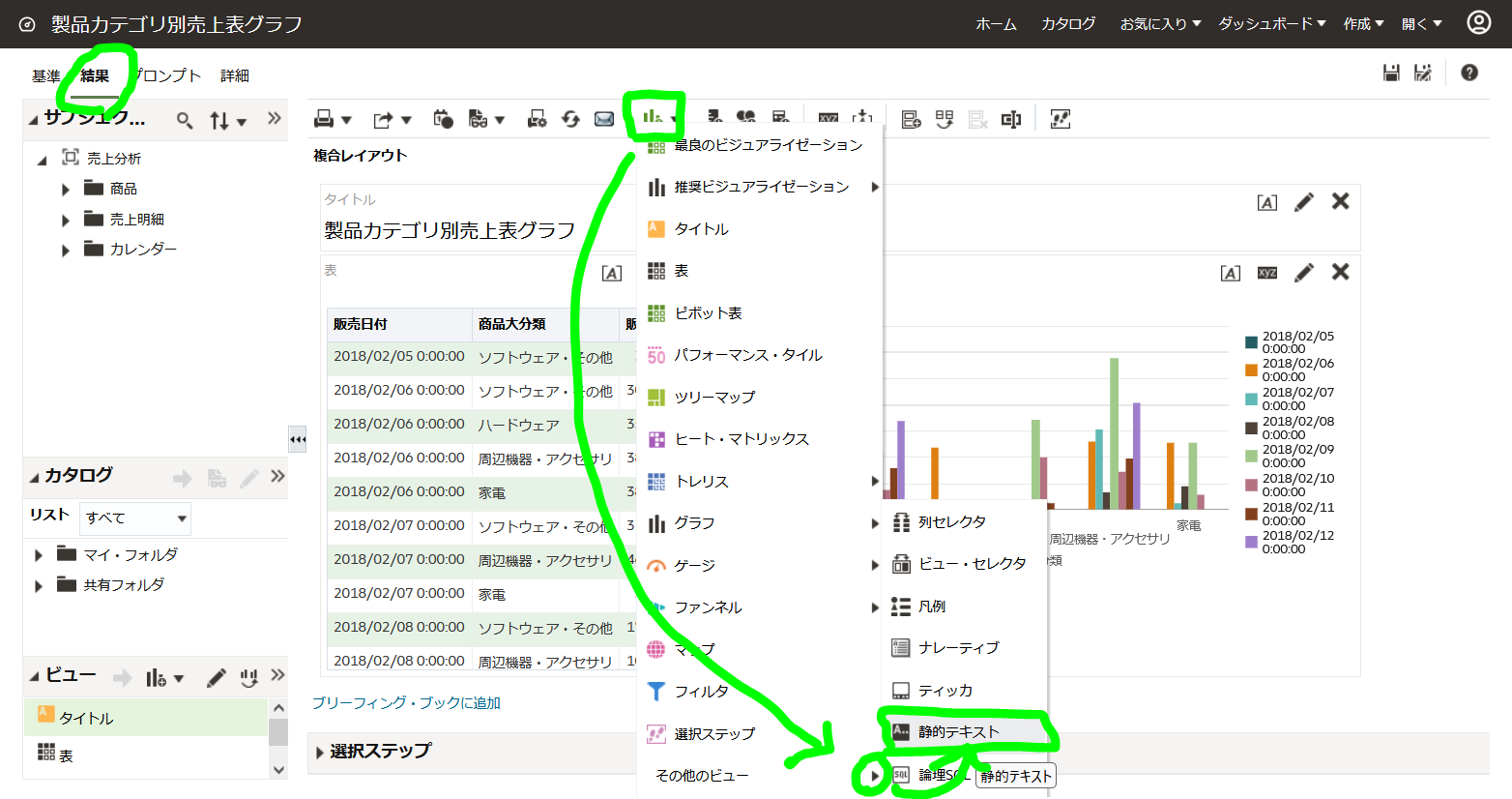Remove the title view from layout
This screenshot has height=799, width=1512.
(1340, 200)
